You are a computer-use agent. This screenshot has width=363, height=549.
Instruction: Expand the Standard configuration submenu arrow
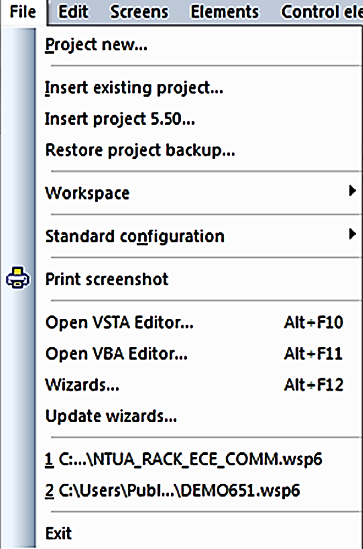coord(352,234)
